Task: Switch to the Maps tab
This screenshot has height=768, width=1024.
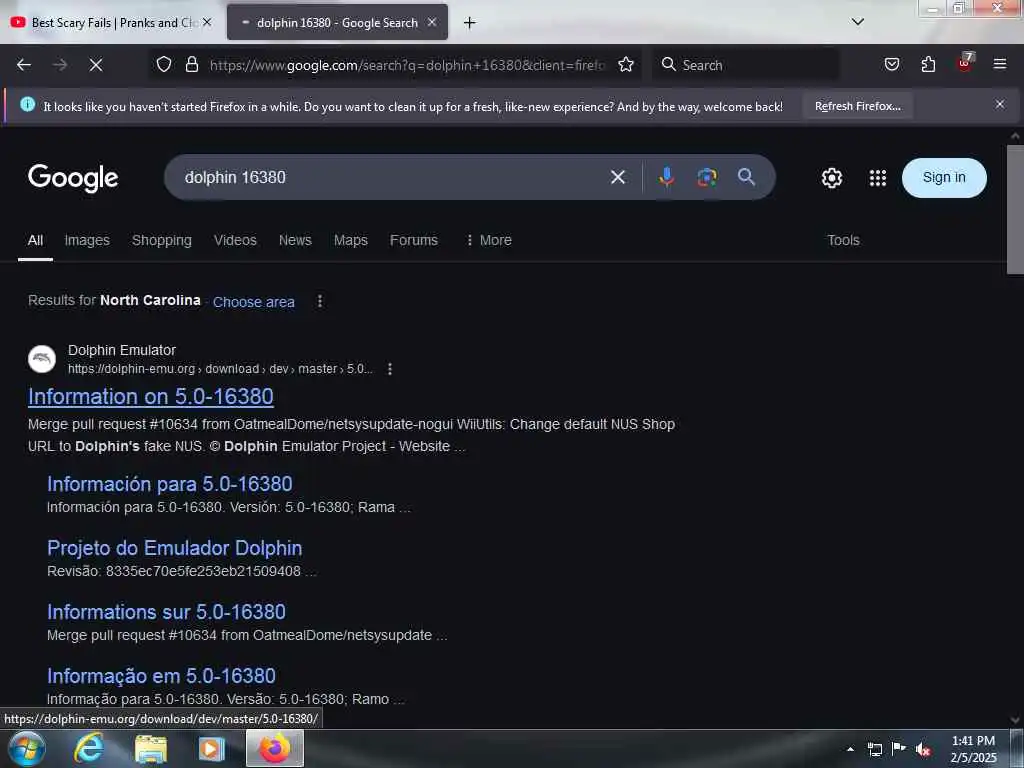Action: click(x=351, y=240)
